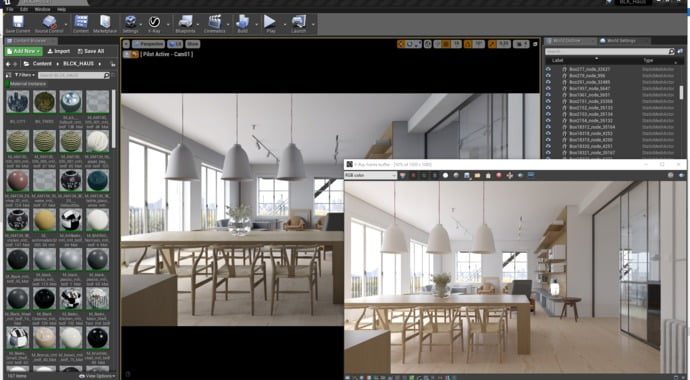Screen dimensions: 690x380
Task: Open the Help menu
Action: pyautogui.click(x=62, y=9)
